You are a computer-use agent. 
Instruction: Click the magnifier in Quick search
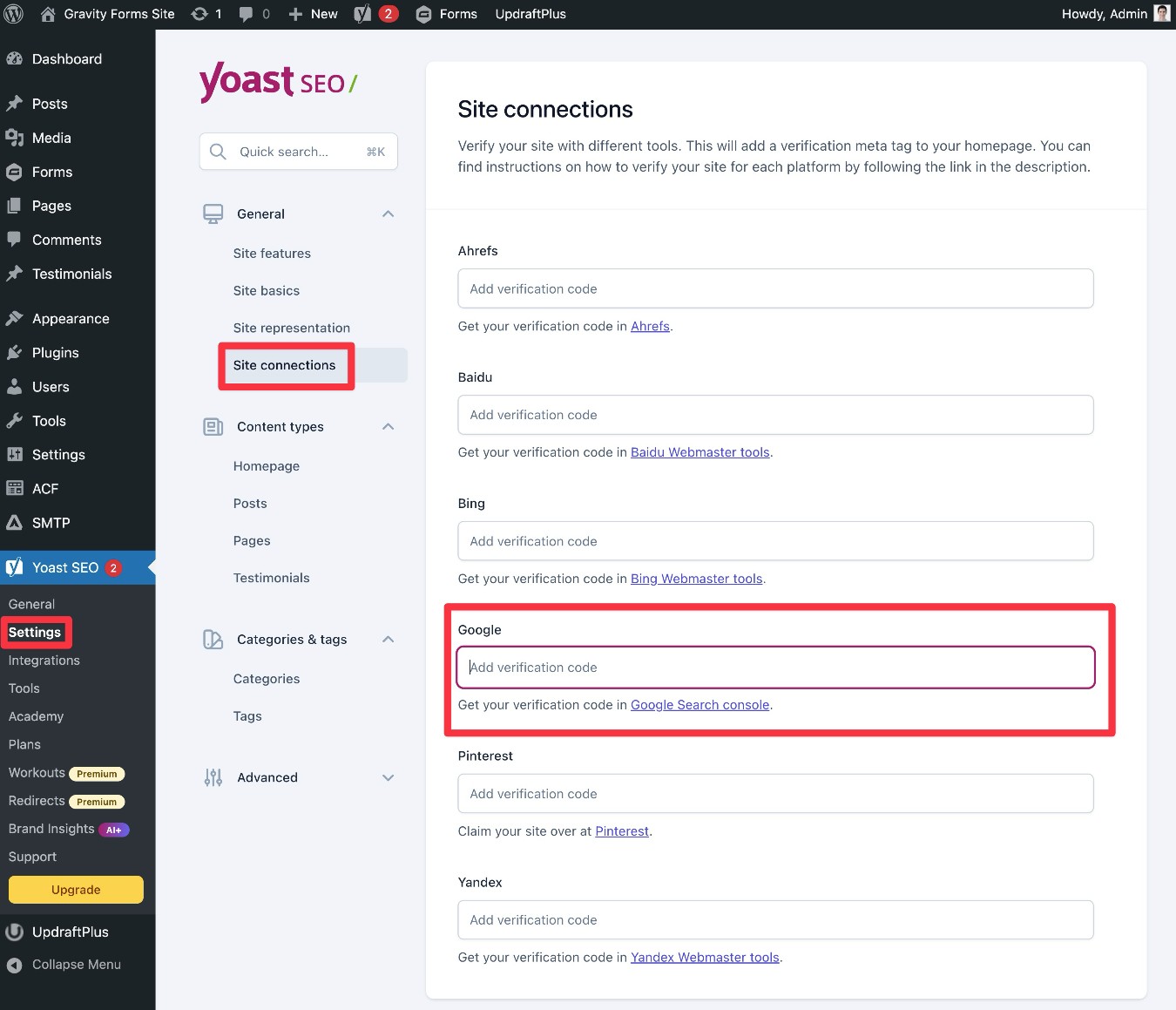pos(218,151)
